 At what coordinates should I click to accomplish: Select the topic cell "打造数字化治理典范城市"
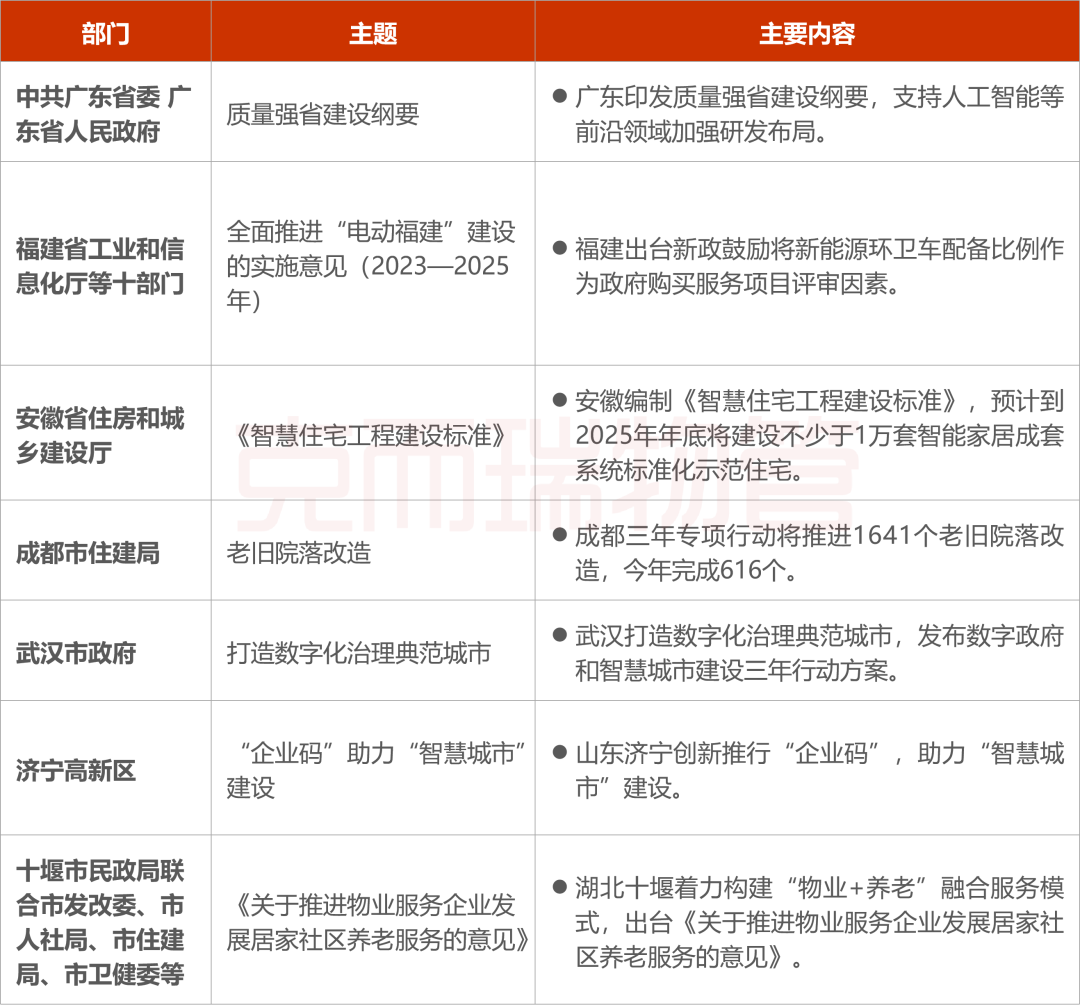click(x=373, y=651)
